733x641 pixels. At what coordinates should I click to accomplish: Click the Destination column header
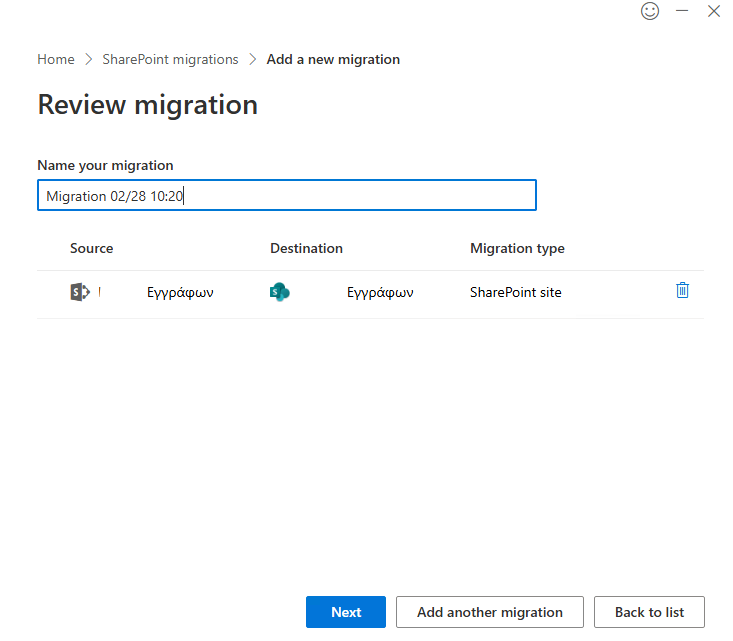(306, 248)
